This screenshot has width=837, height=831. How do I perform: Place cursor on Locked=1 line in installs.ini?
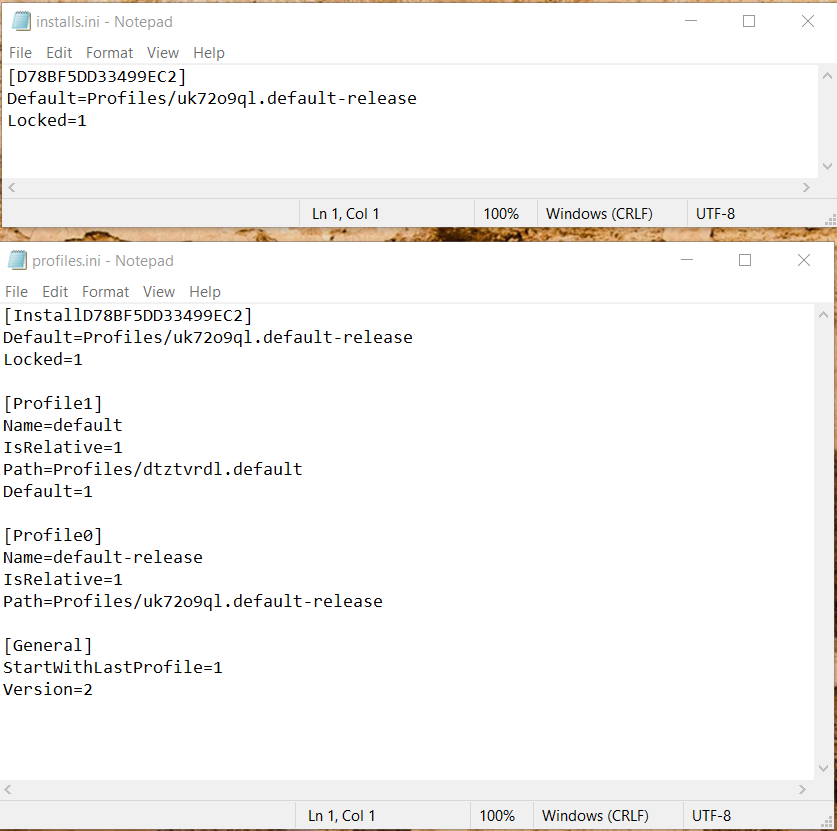(47, 121)
